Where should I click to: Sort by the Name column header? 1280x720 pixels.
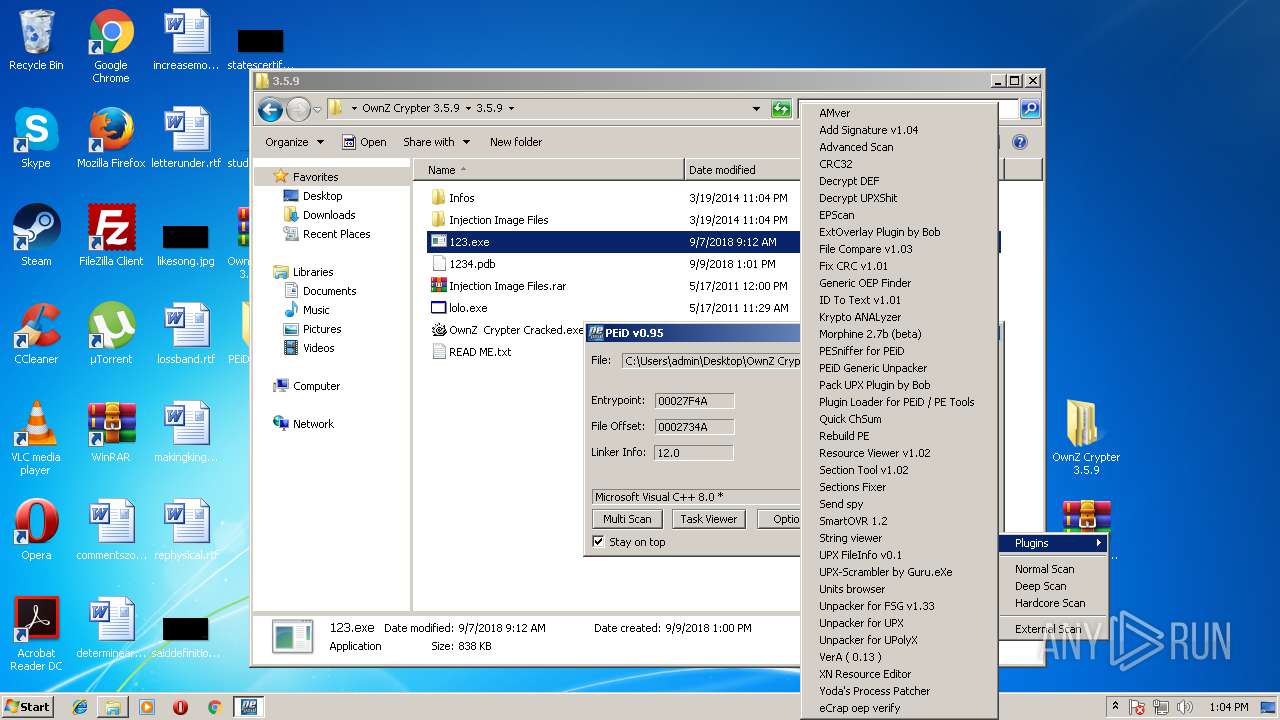pos(549,170)
